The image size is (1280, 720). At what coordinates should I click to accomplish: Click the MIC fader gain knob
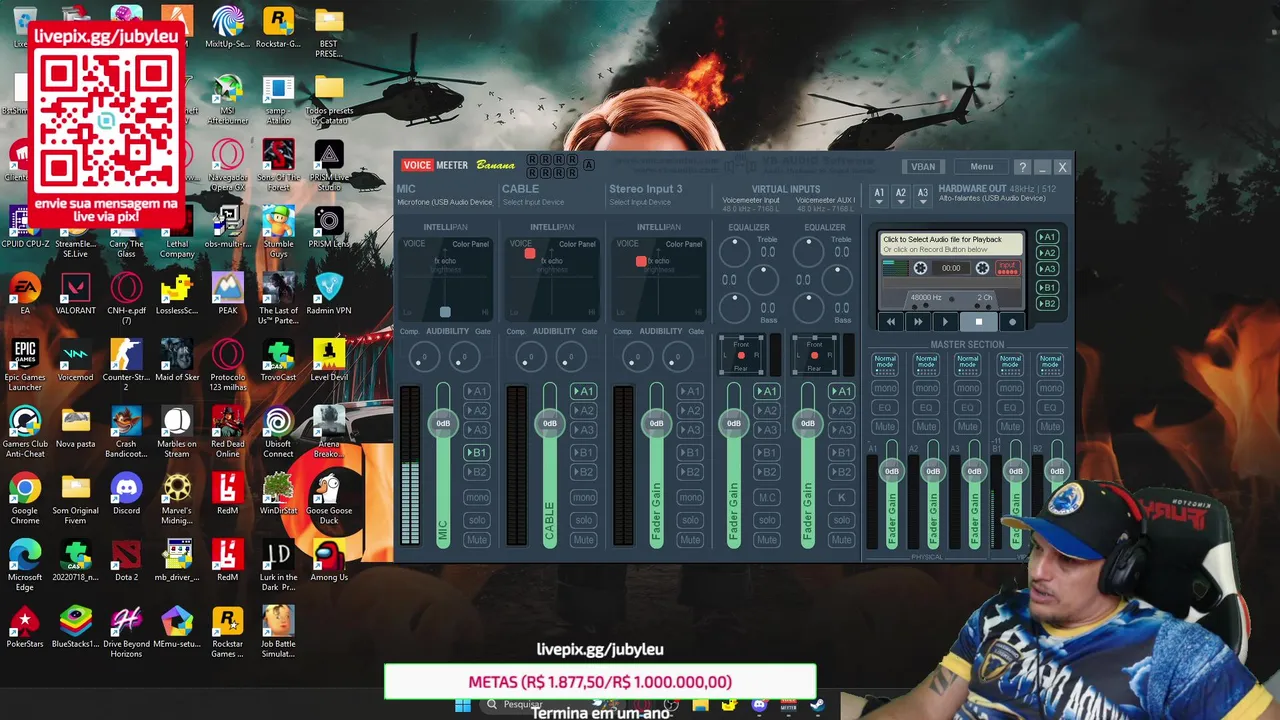443,423
